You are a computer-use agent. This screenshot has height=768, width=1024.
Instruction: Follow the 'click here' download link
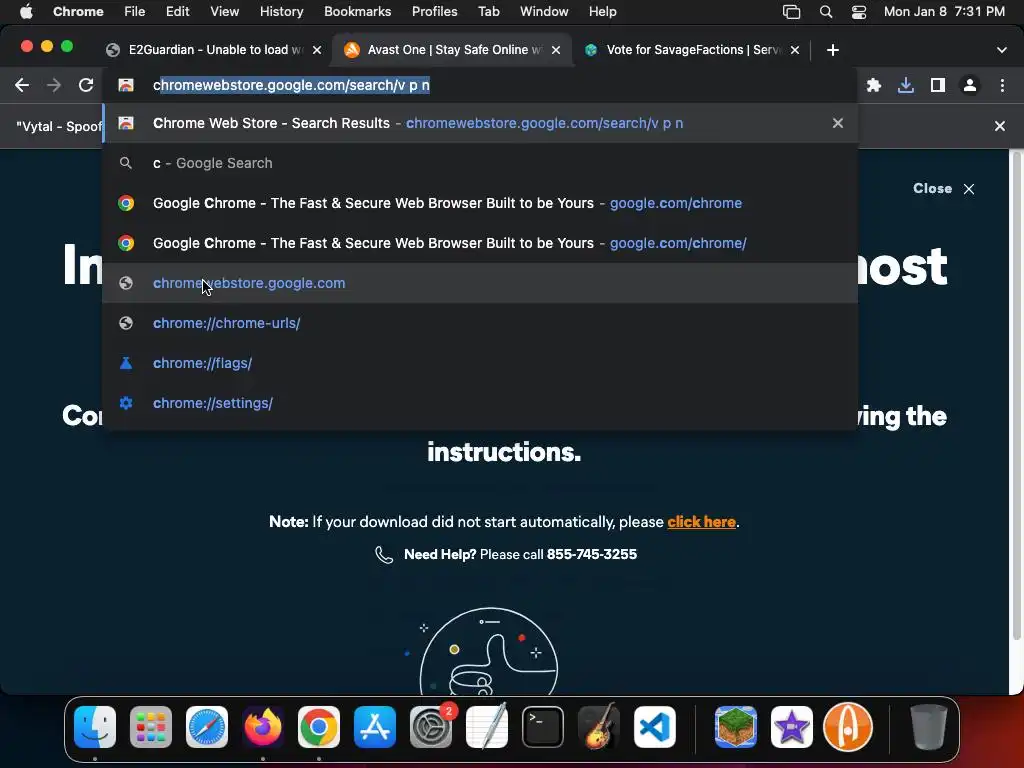click(x=701, y=522)
